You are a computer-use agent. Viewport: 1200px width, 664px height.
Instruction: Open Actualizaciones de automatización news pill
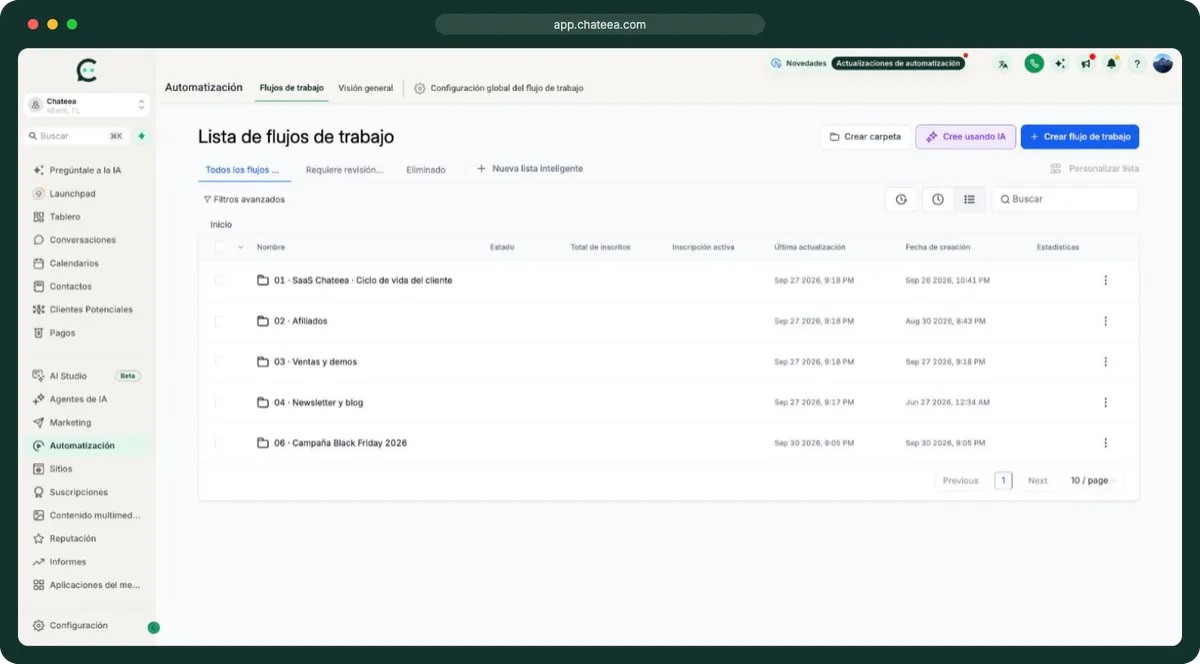pyautogui.click(x=899, y=63)
